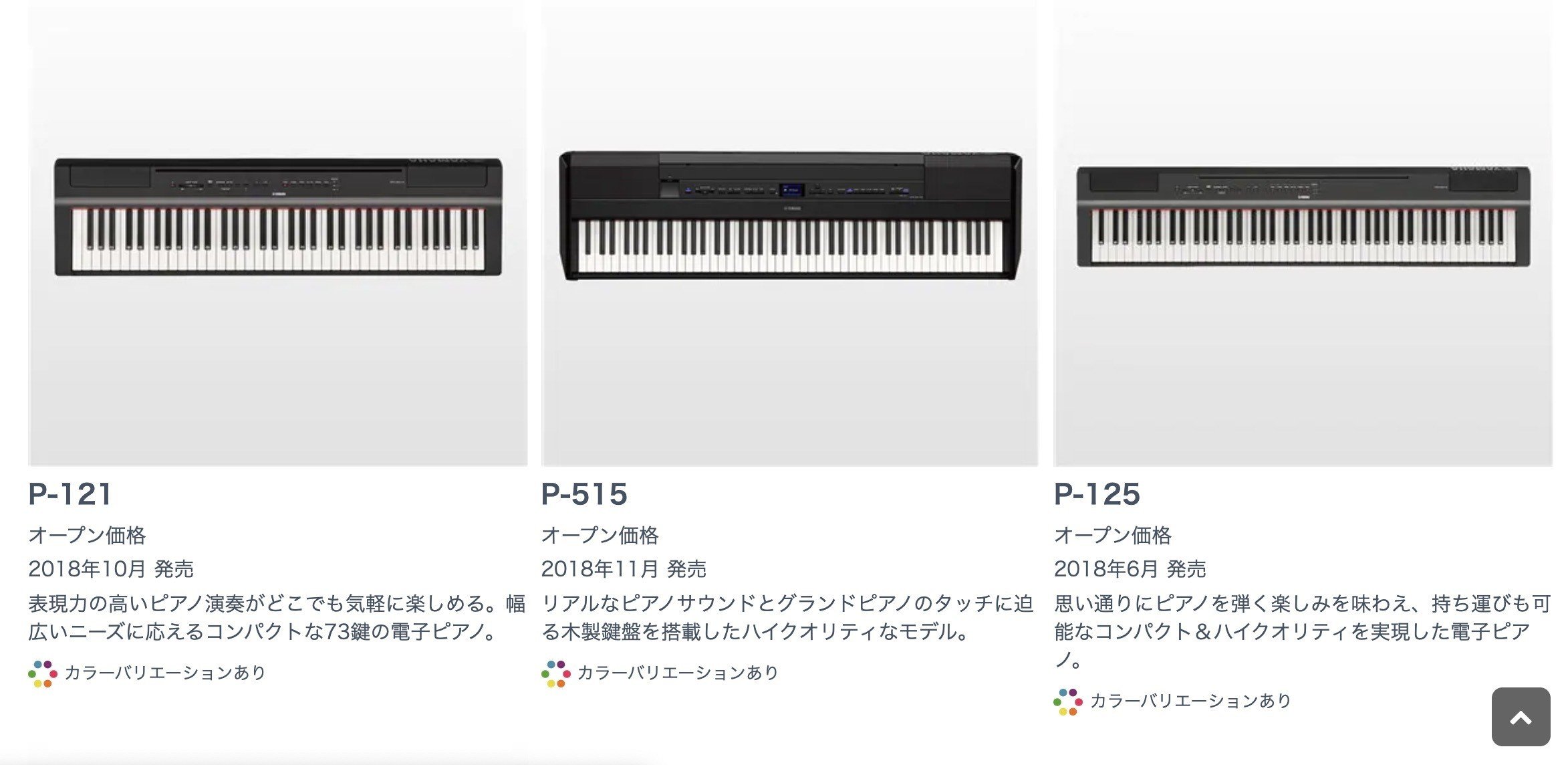The width and height of the screenshot is (1568, 765).
Task: Click the scroll-to-top arrow button
Action: pos(1521,716)
